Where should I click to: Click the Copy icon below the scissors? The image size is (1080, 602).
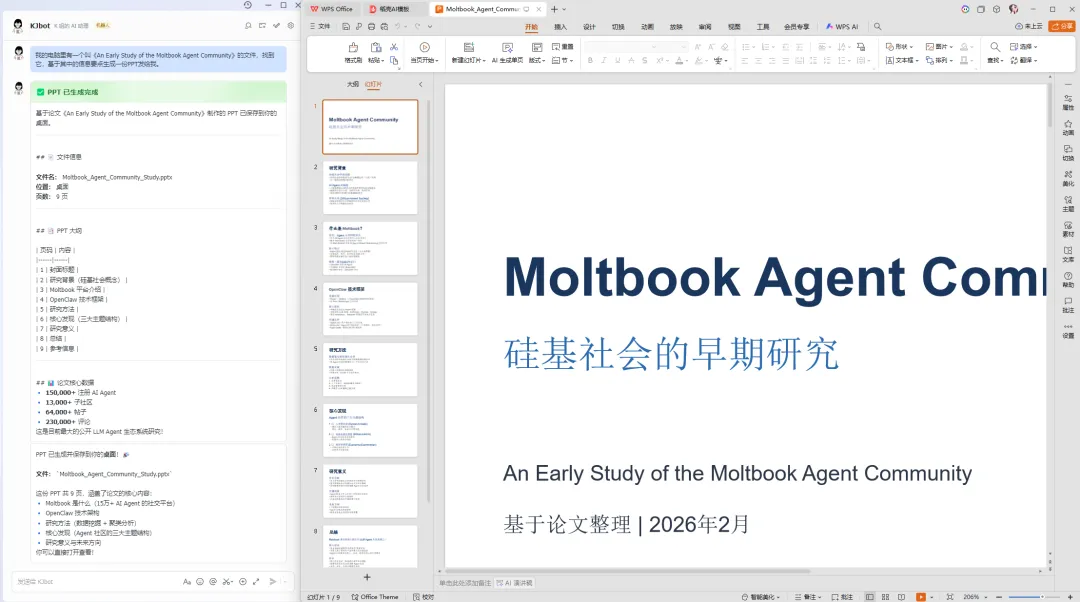[x=394, y=60]
